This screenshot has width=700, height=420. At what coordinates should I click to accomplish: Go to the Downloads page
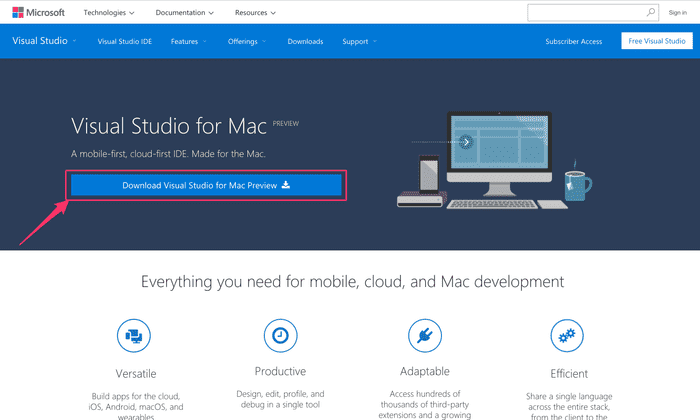305,42
